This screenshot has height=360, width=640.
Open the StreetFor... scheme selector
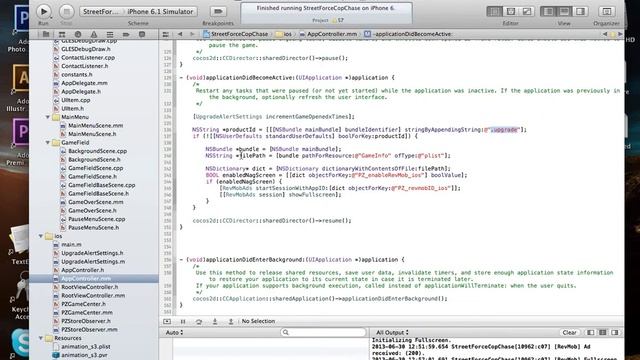coord(100,11)
